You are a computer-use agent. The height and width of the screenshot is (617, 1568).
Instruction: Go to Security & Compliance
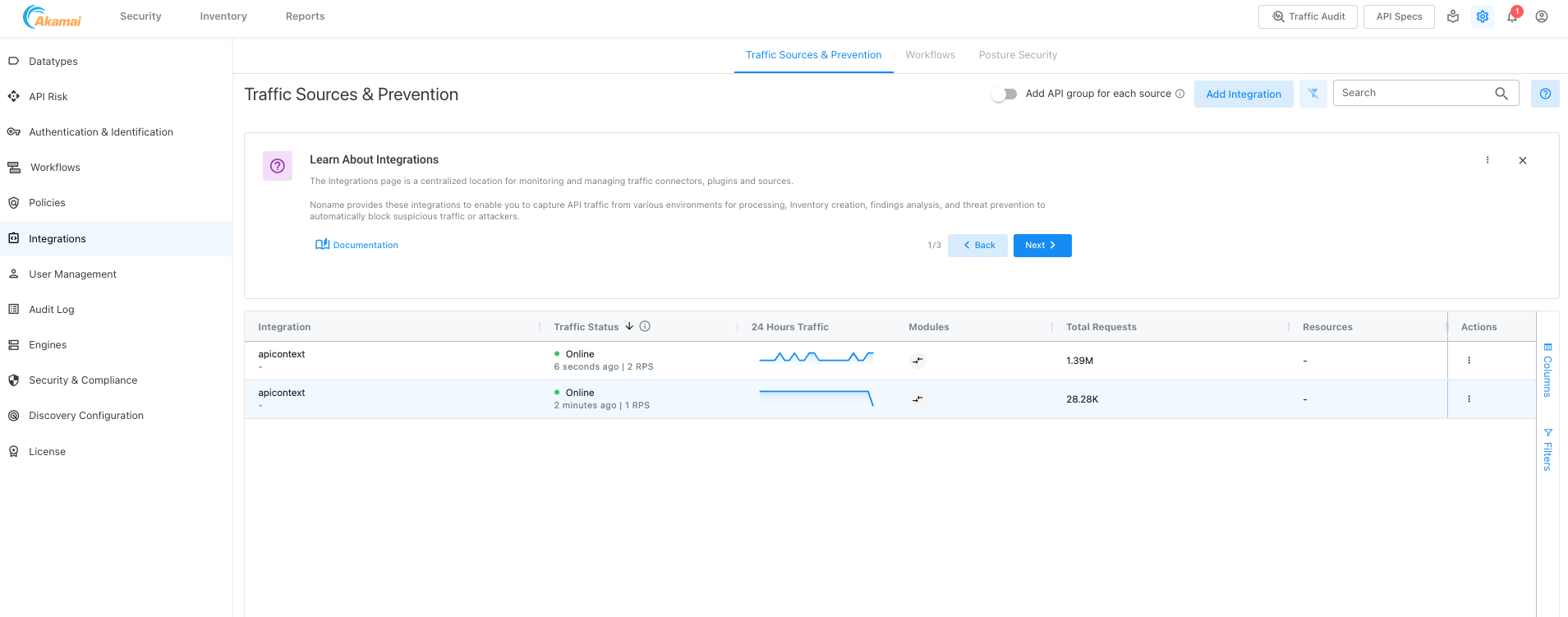(x=82, y=380)
